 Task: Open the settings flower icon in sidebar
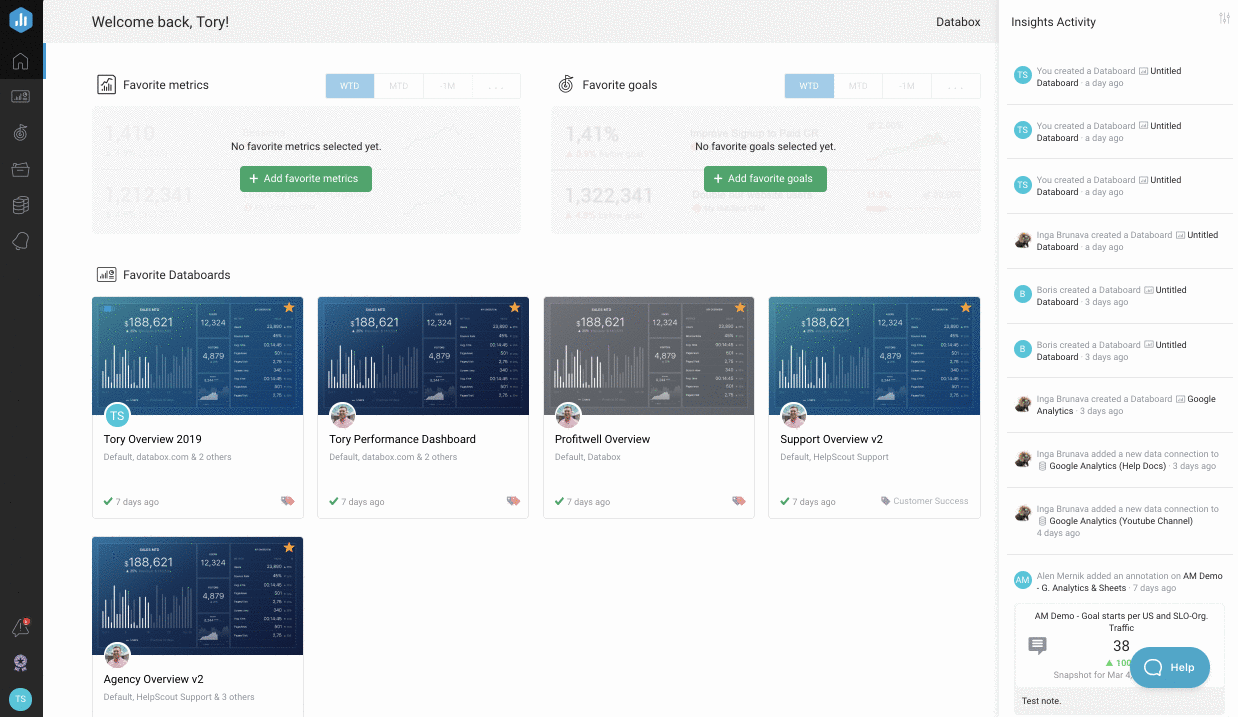tap(21, 663)
